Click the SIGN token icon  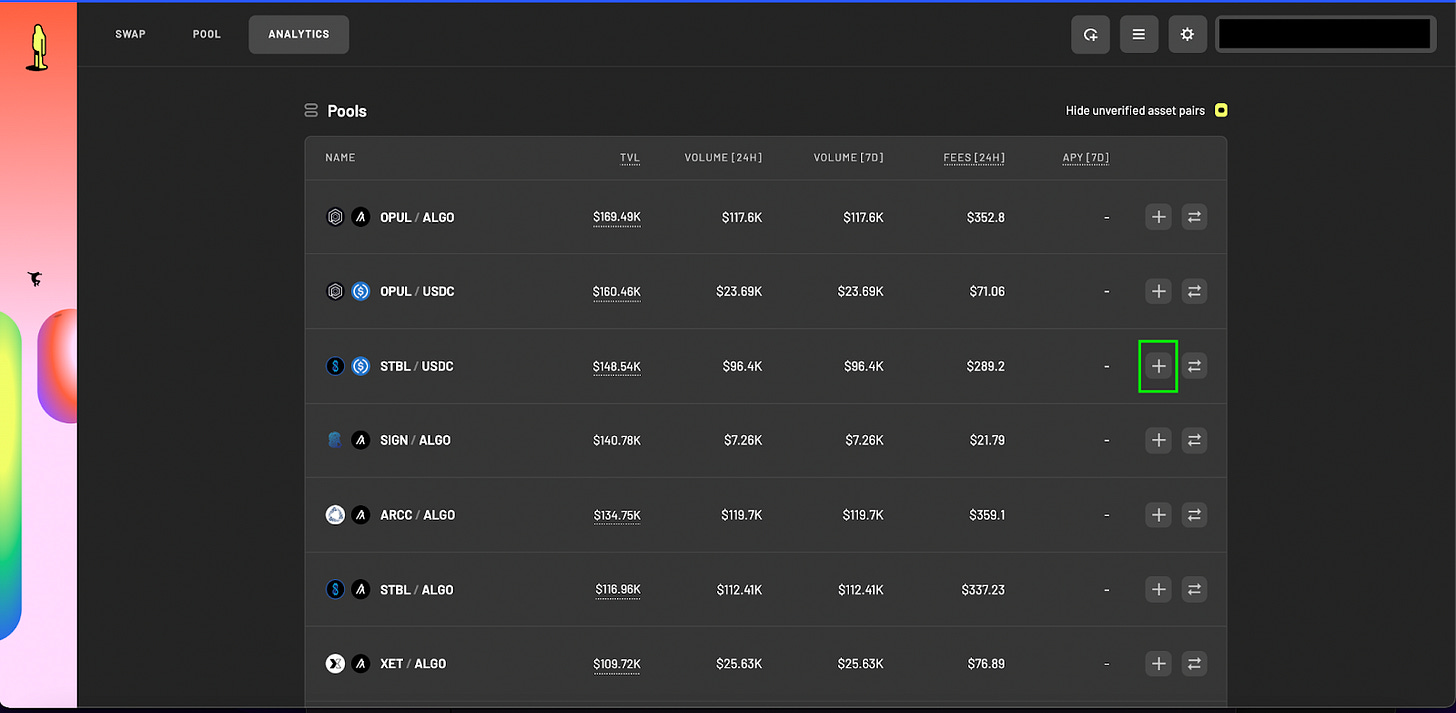tap(335, 440)
